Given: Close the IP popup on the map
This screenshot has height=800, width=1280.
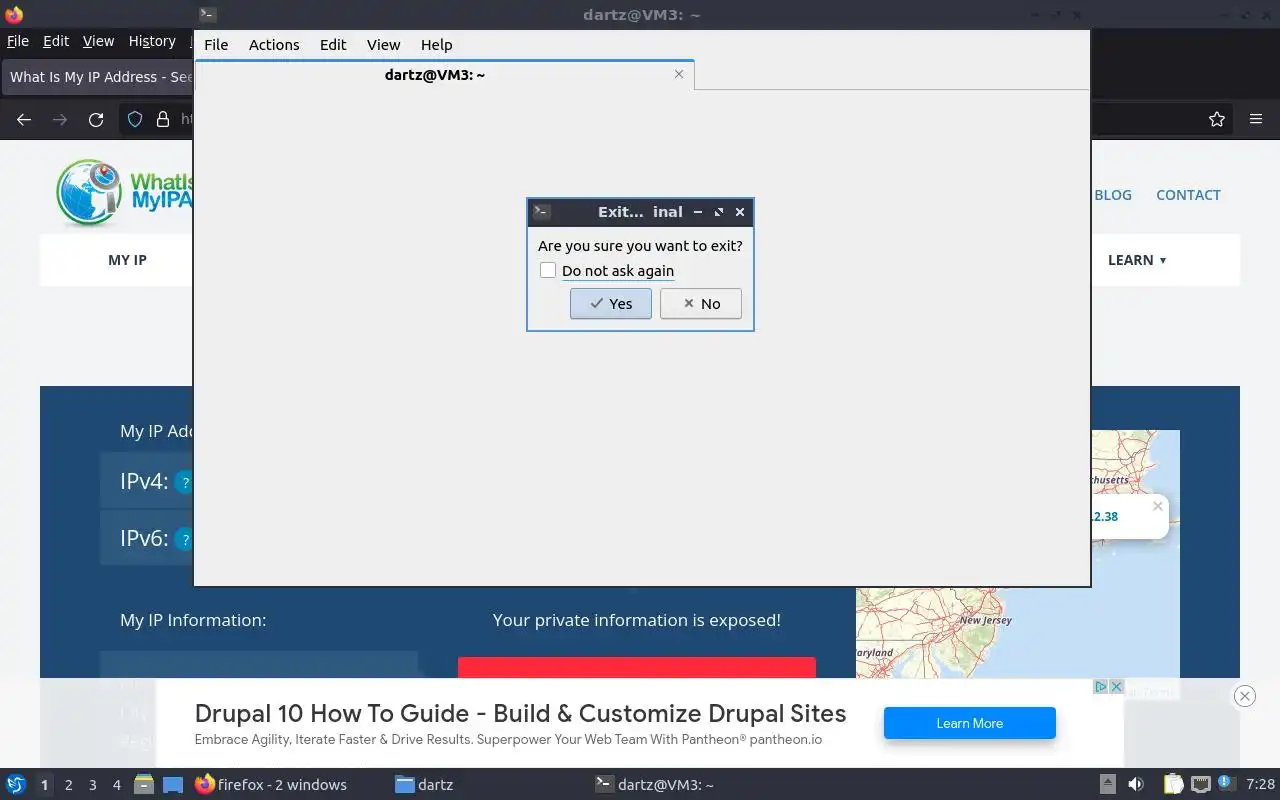Looking at the screenshot, I should coord(1157,506).
